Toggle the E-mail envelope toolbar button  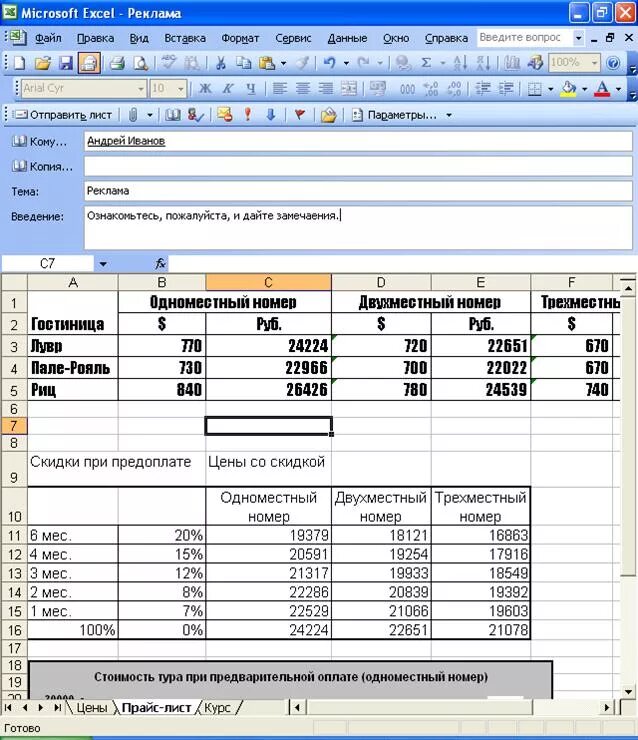(89, 63)
